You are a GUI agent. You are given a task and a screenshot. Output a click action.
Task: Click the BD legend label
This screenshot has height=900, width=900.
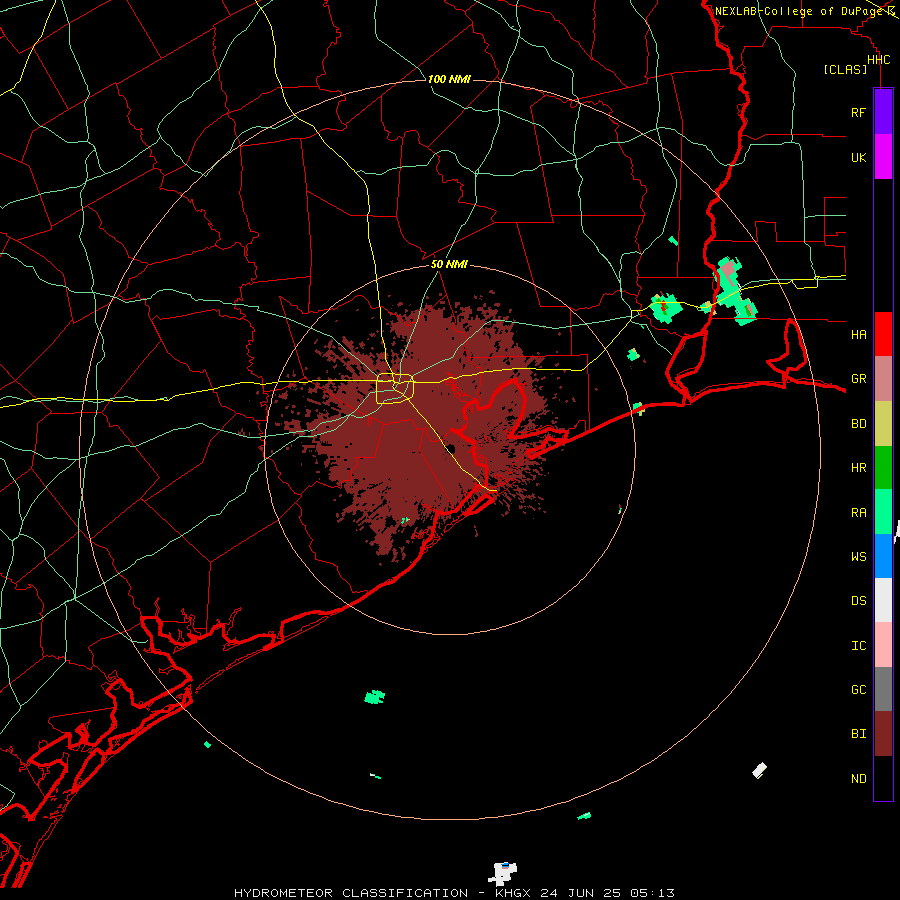[x=859, y=423]
